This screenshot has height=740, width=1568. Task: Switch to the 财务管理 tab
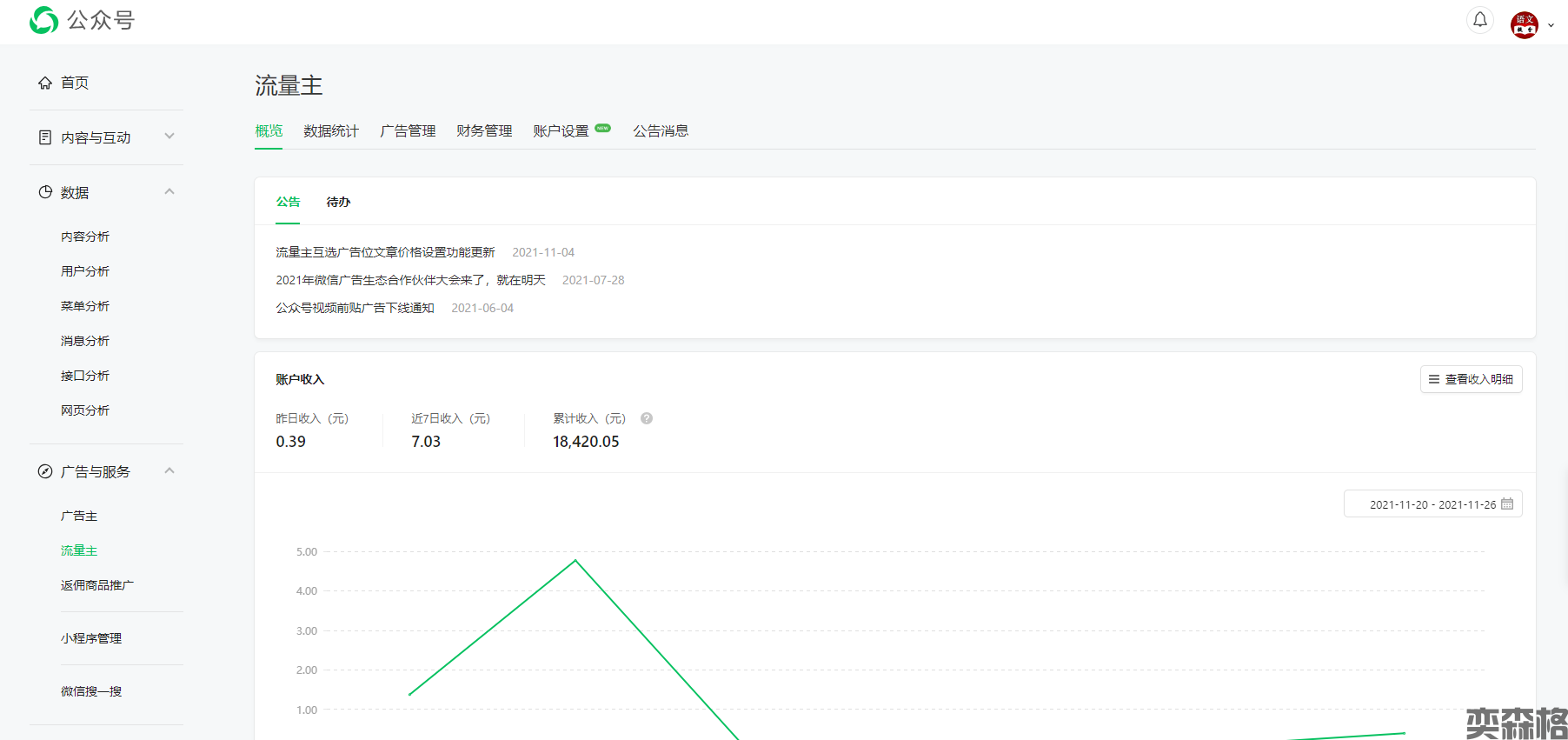(x=483, y=131)
